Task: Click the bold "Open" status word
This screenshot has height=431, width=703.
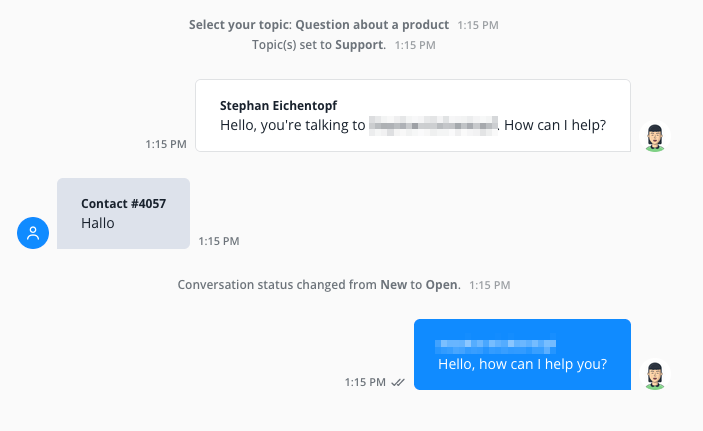Action: (x=441, y=285)
